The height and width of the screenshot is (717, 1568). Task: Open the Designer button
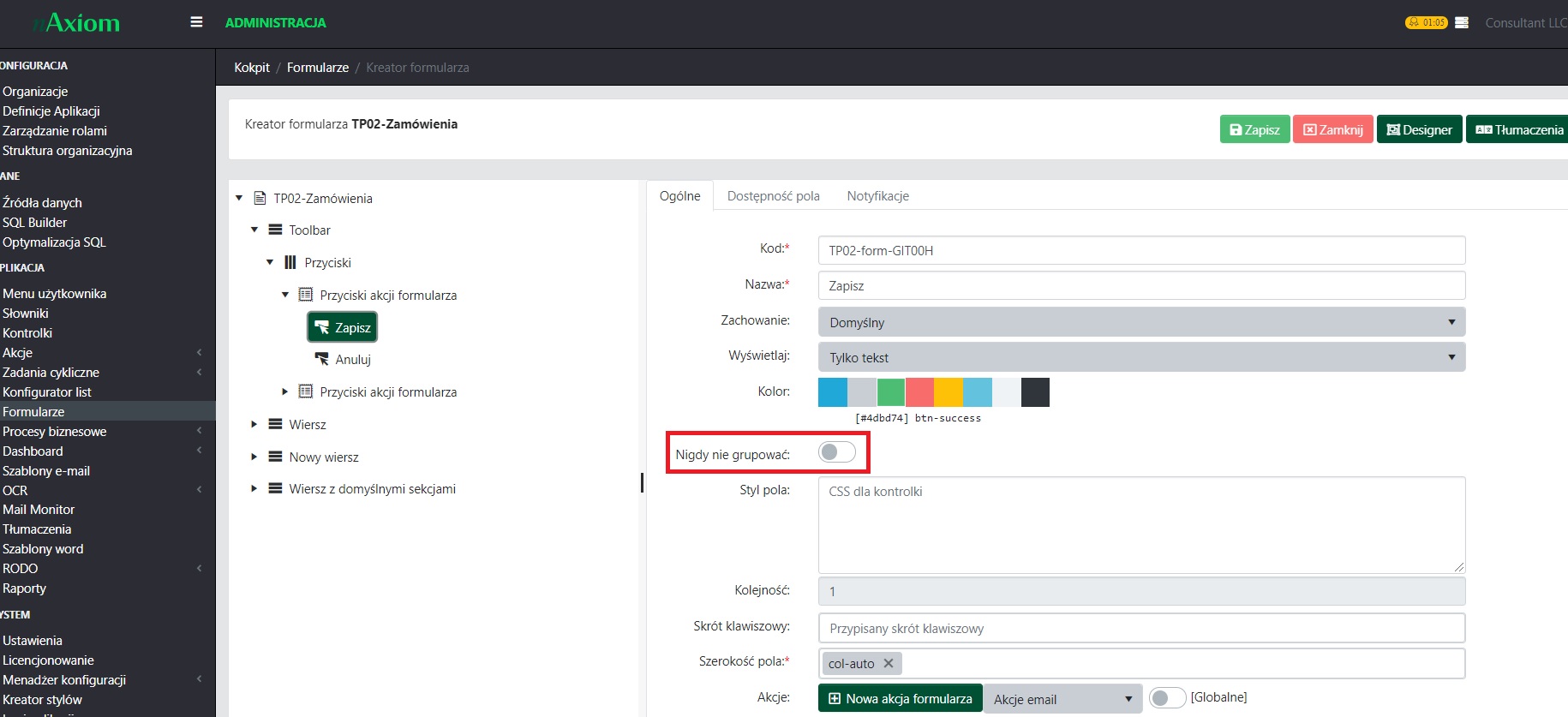click(x=1419, y=129)
